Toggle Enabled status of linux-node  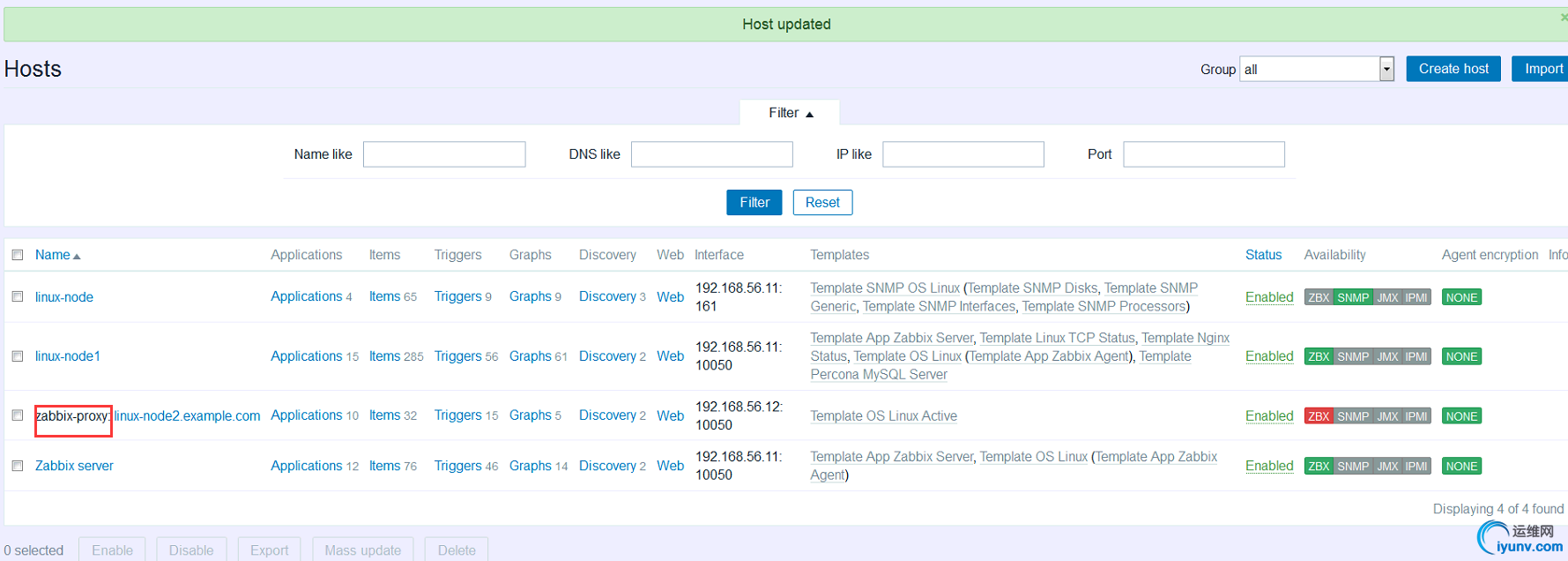click(x=1269, y=297)
